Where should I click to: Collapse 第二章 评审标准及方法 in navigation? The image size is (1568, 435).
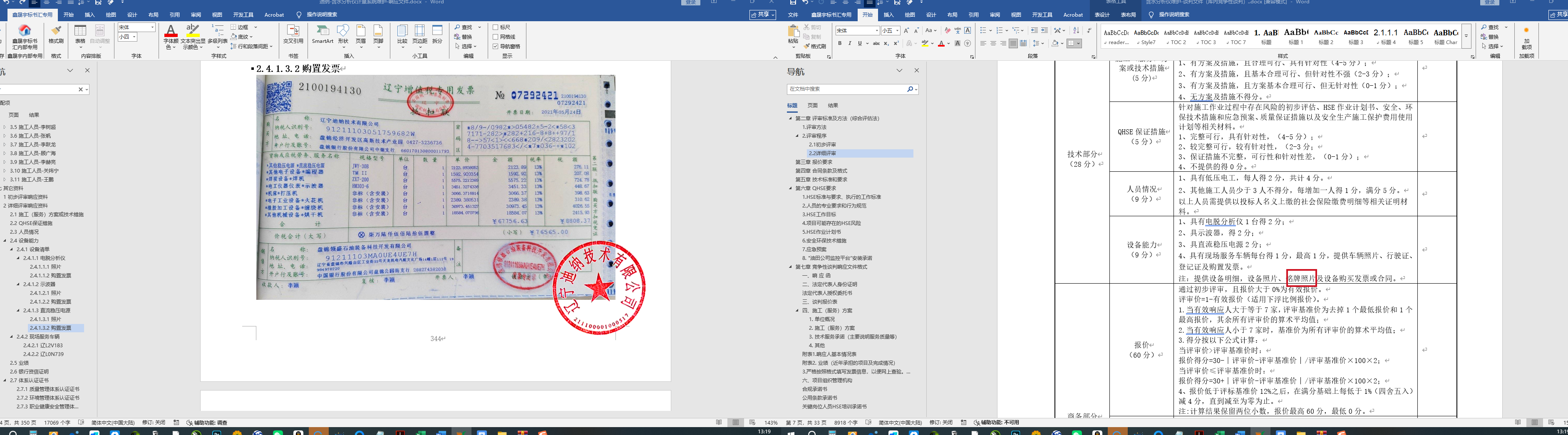coord(791,119)
